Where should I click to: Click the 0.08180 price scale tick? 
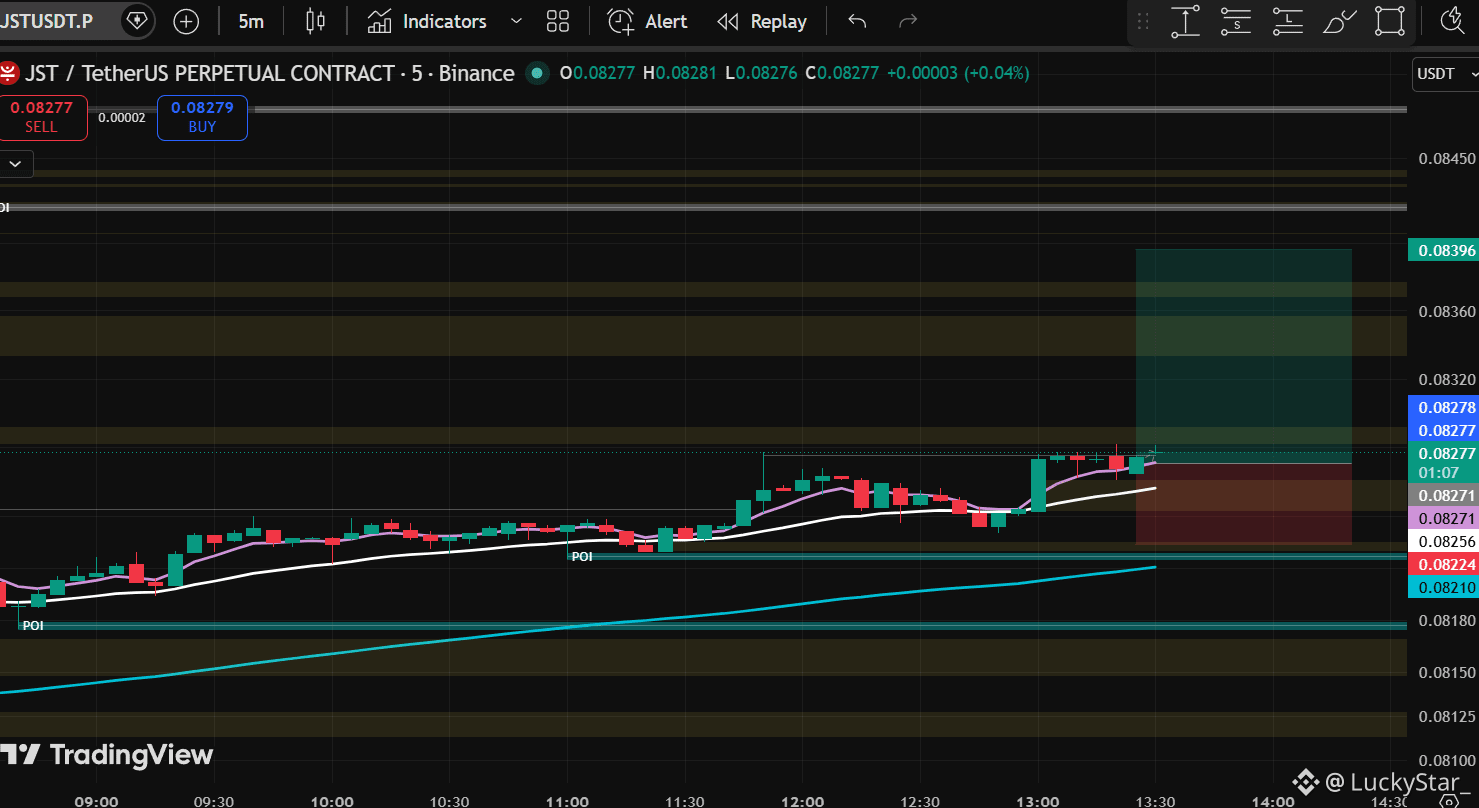click(x=1447, y=621)
